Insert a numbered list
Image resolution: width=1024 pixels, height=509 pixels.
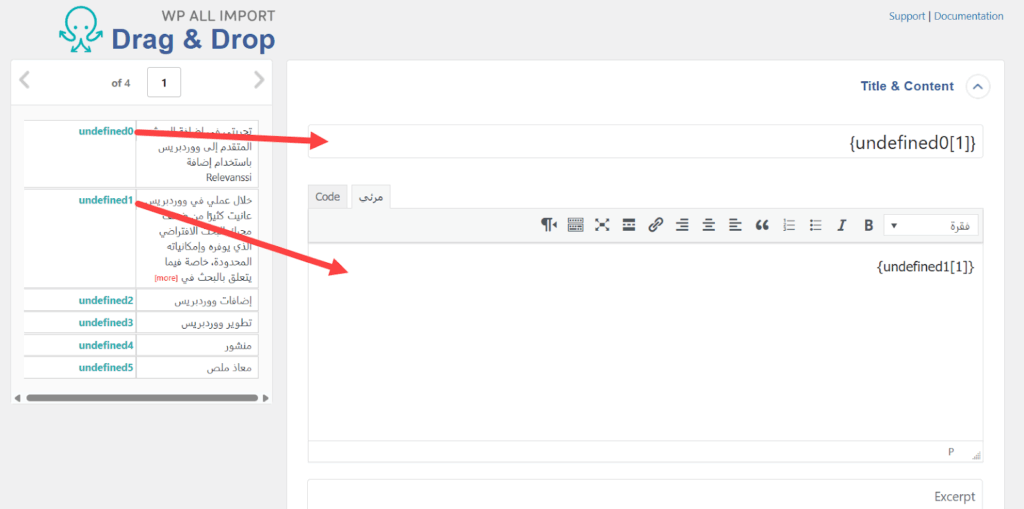coord(789,225)
